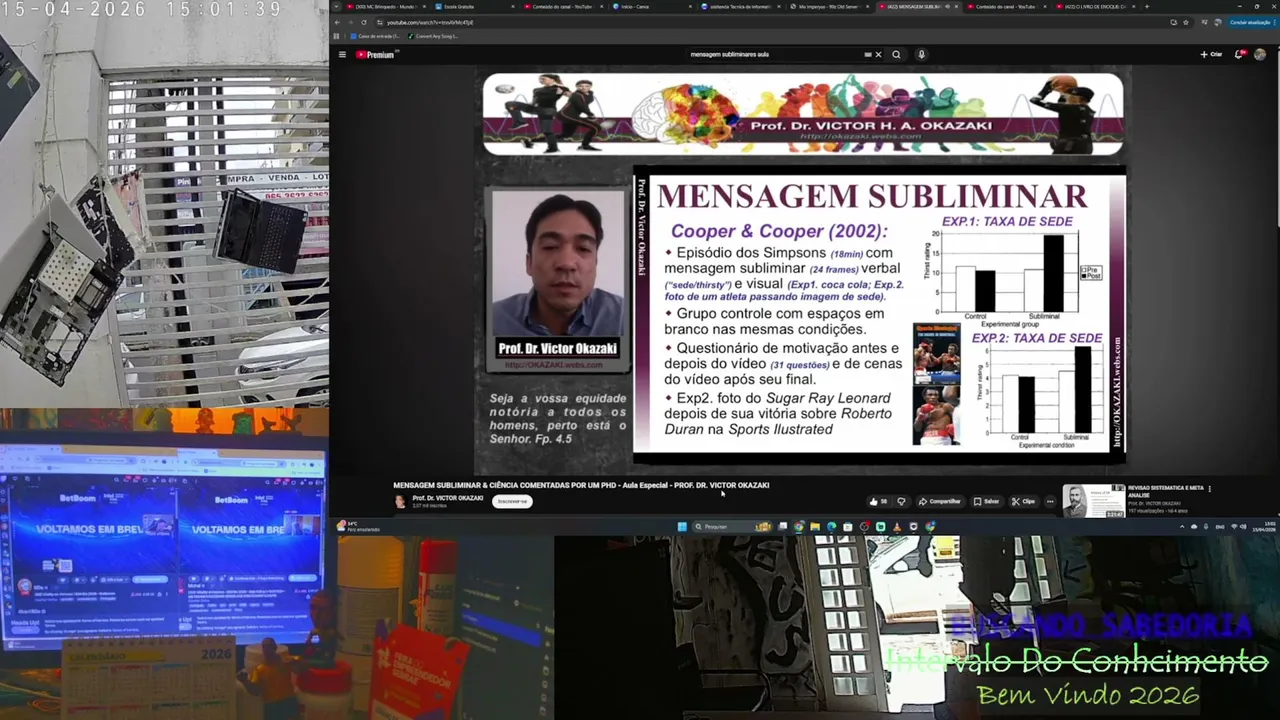Open the YouTube account avatar menu
Viewport: 1280px width, 720px height.
click(1260, 55)
